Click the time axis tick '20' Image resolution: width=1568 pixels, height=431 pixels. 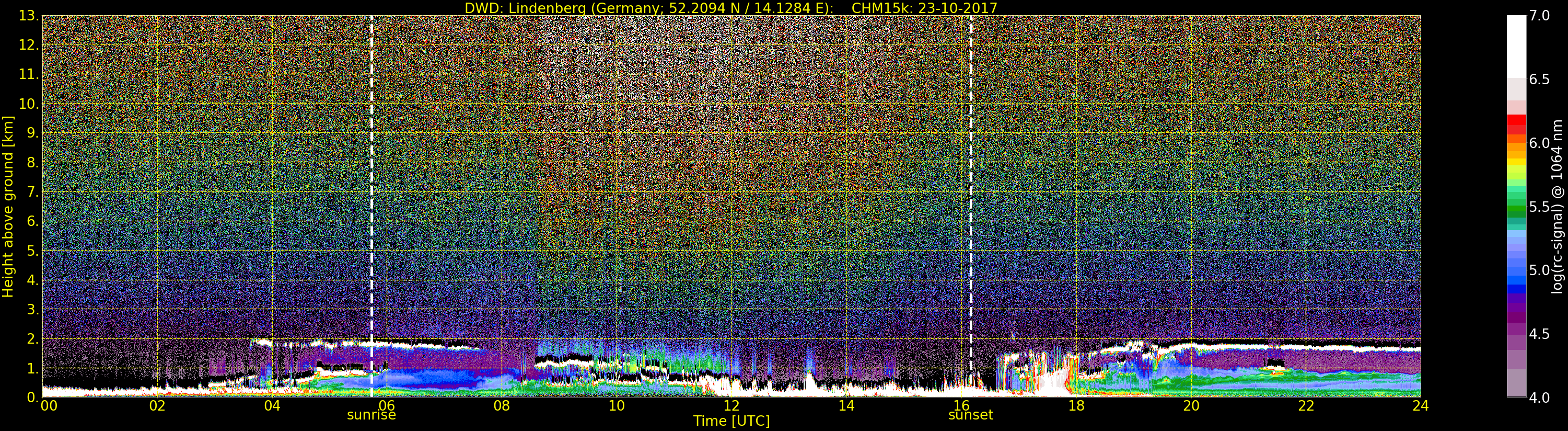1191,405
